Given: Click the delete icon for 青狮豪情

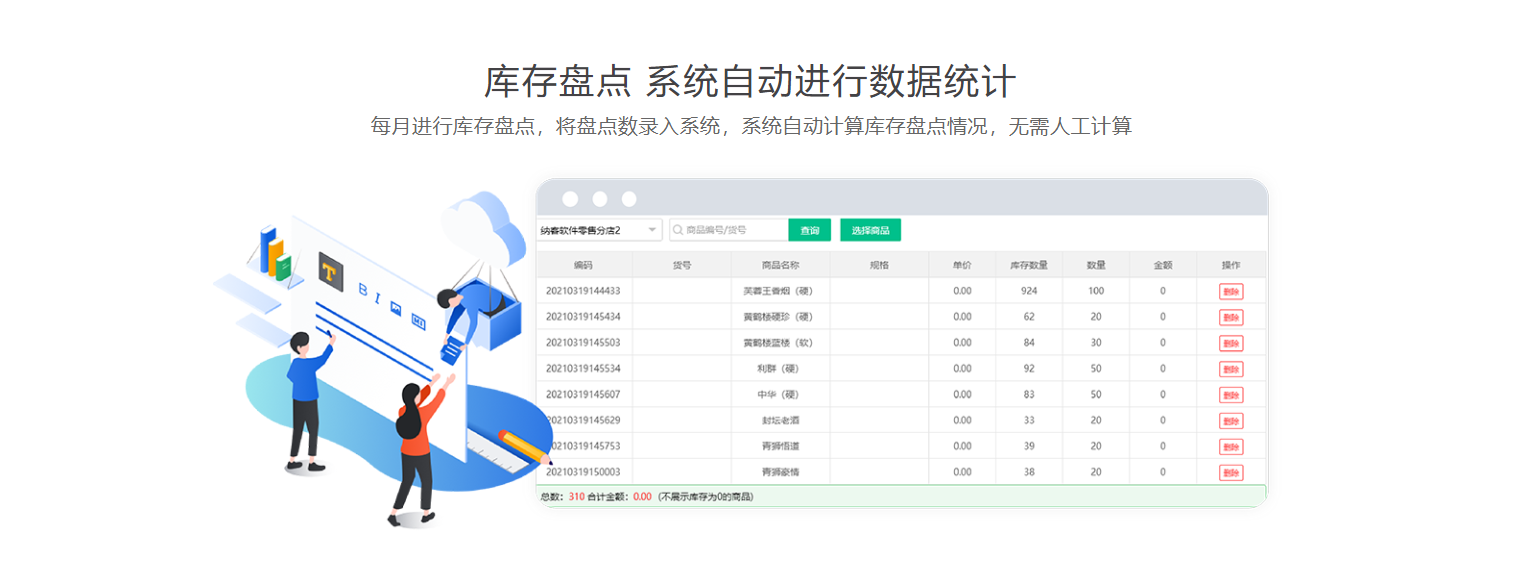Looking at the screenshot, I should 1230,470.
